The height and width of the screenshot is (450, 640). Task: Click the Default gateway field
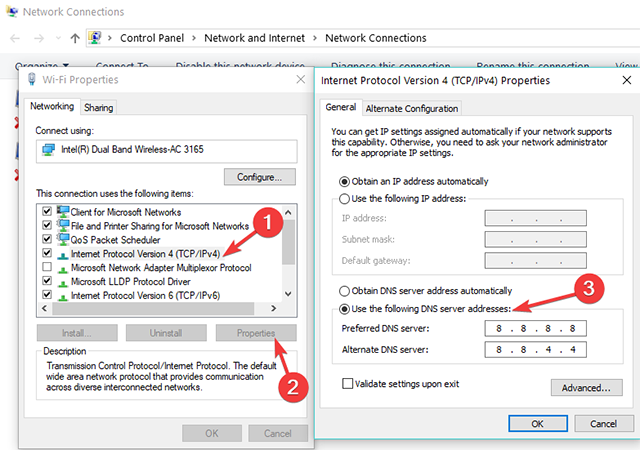[x=536, y=261]
